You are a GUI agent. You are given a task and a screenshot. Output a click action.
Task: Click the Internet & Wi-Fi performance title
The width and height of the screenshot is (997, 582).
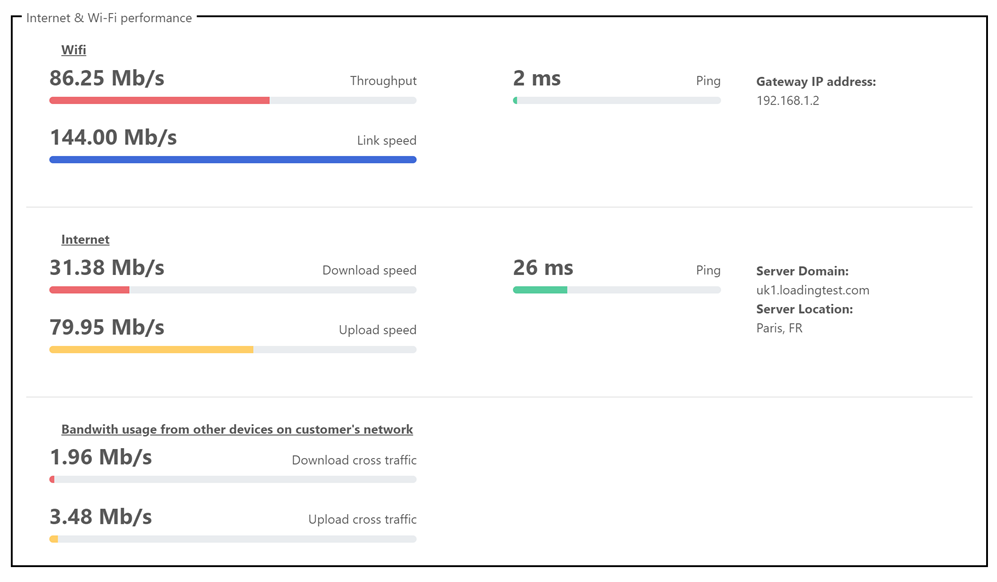(x=109, y=18)
